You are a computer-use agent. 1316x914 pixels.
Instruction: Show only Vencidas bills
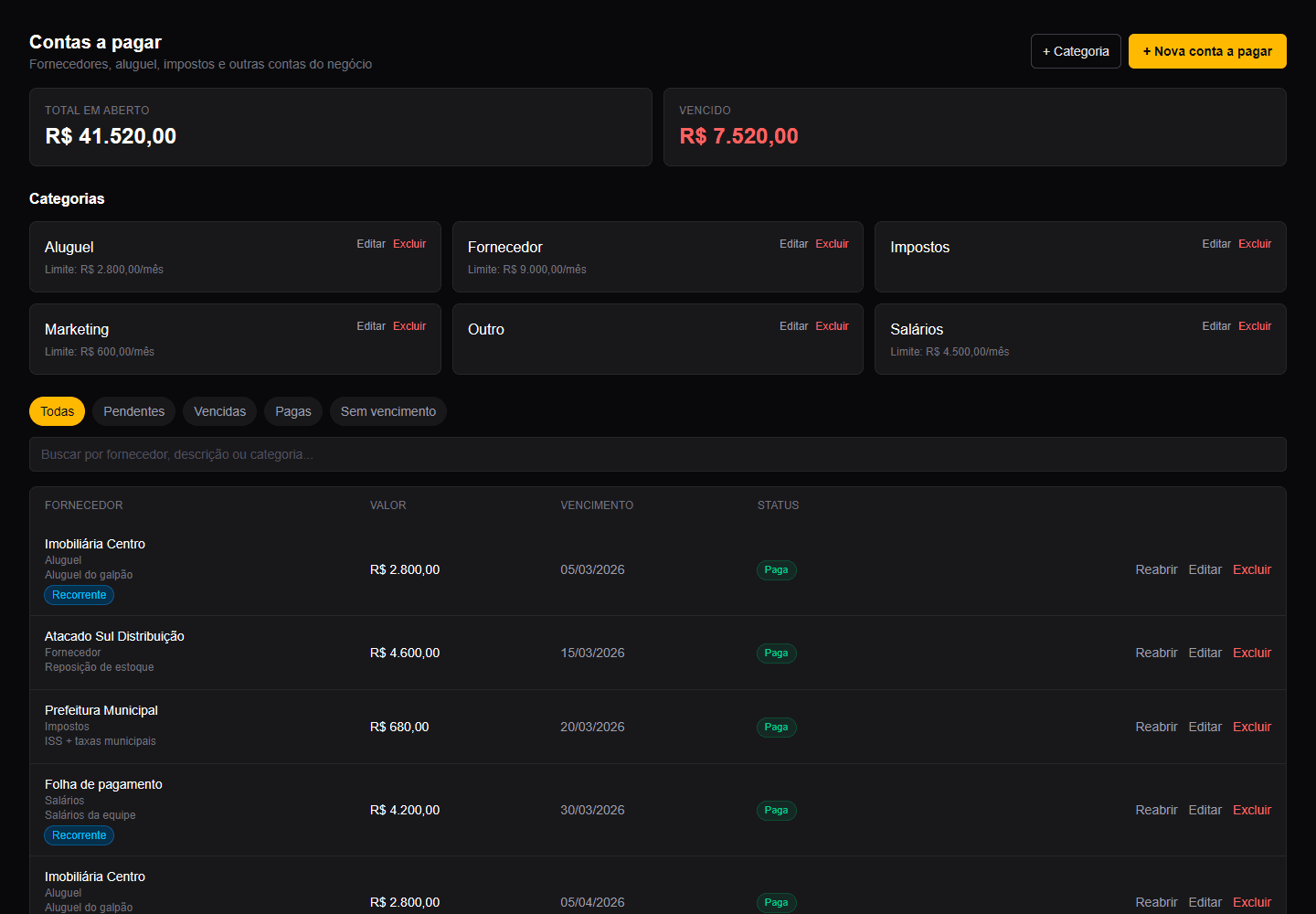tap(220, 411)
